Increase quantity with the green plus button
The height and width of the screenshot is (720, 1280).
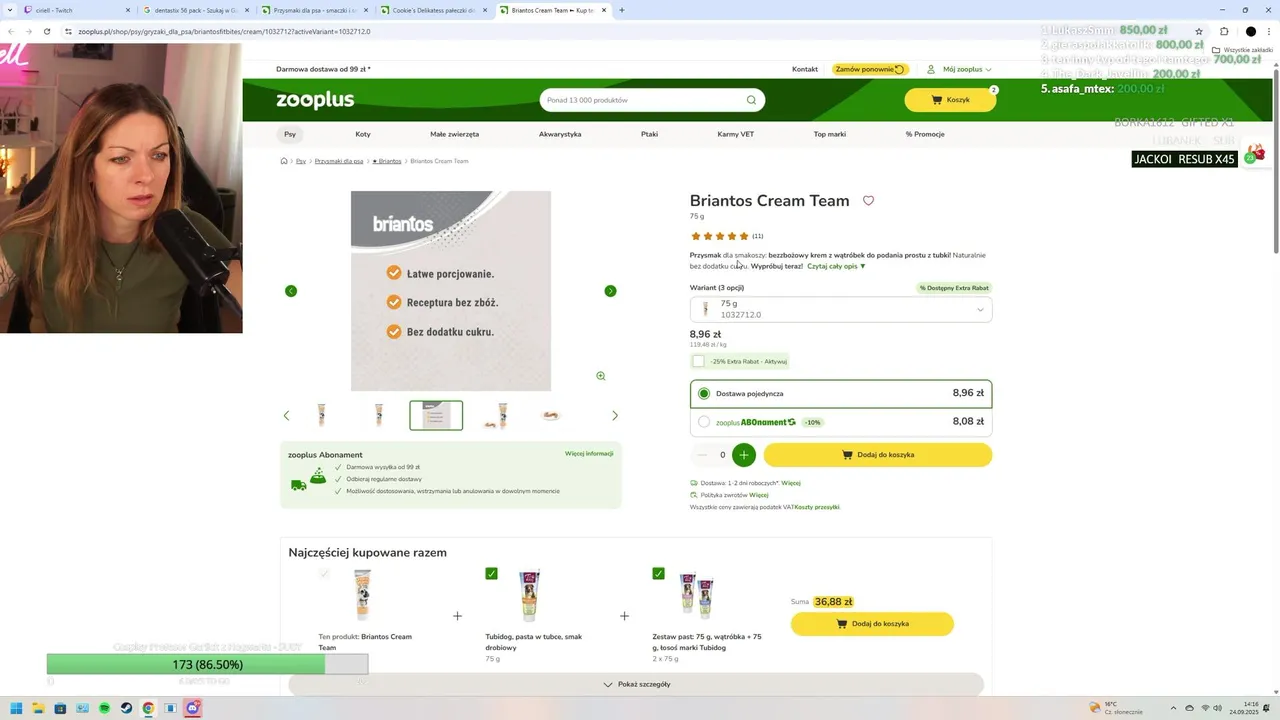743,455
